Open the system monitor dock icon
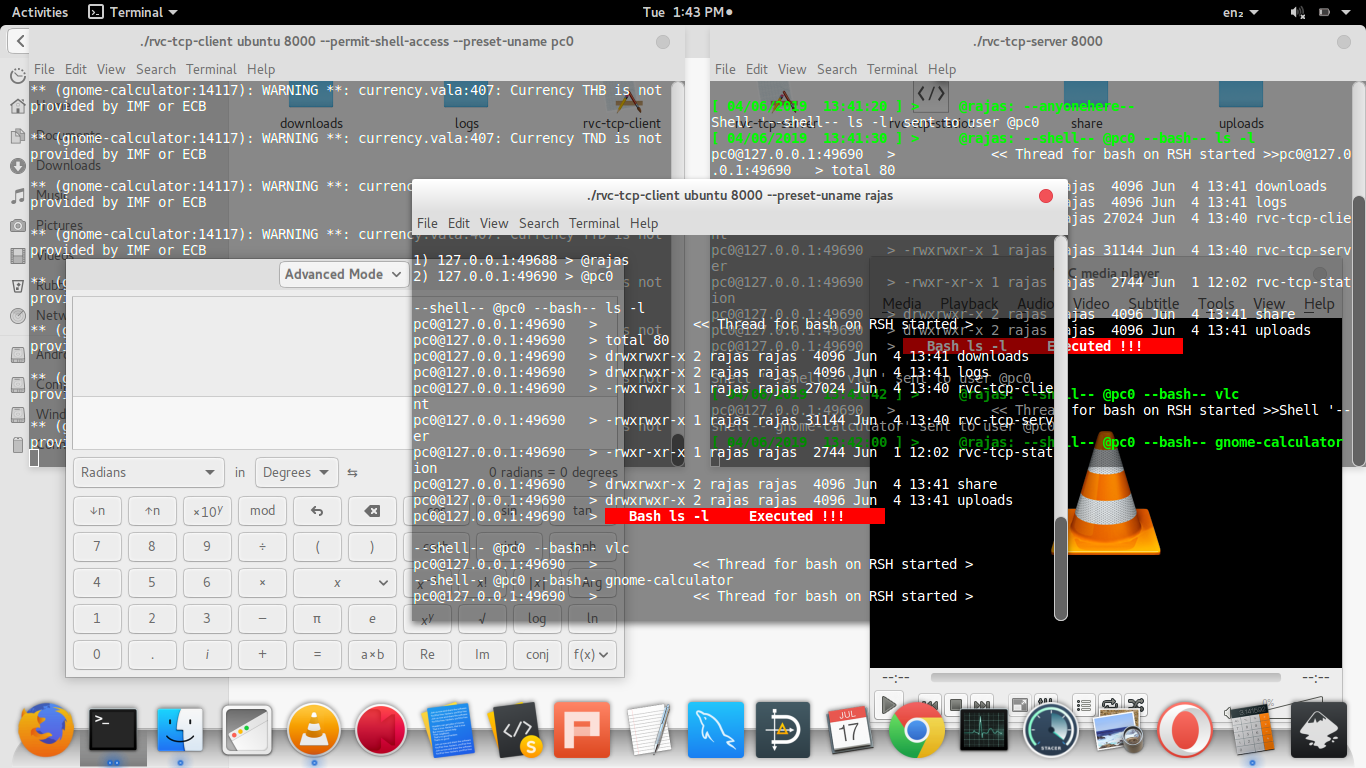 (984, 729)
